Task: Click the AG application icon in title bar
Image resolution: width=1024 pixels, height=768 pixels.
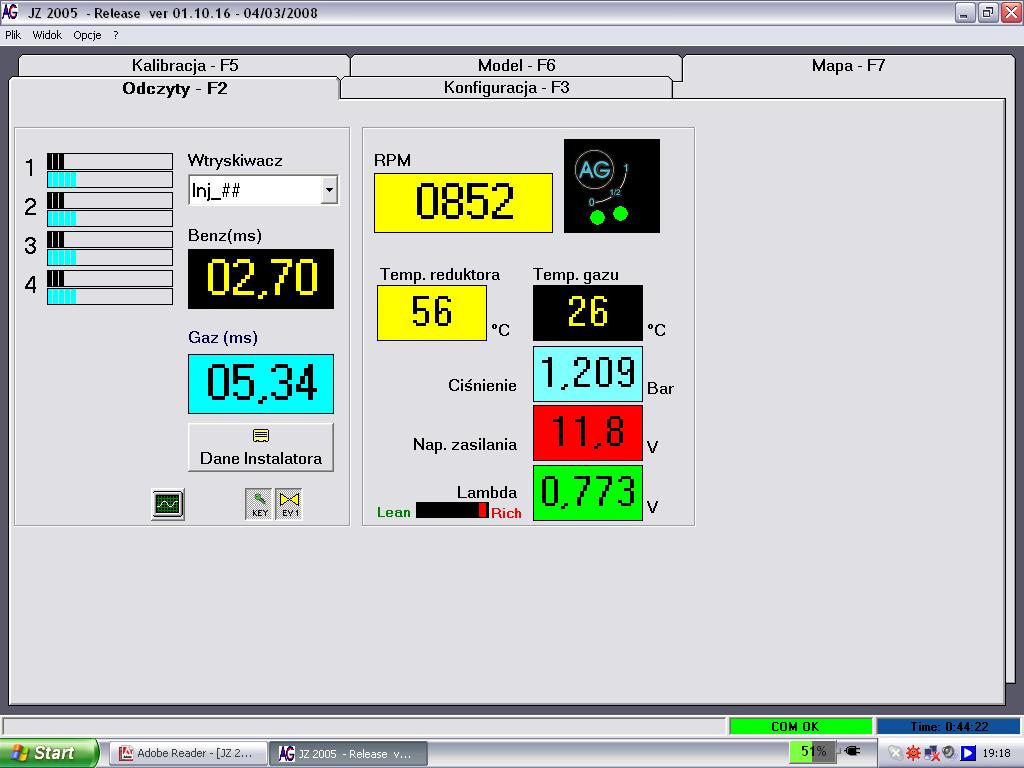Action: click(x=10, y=11)
